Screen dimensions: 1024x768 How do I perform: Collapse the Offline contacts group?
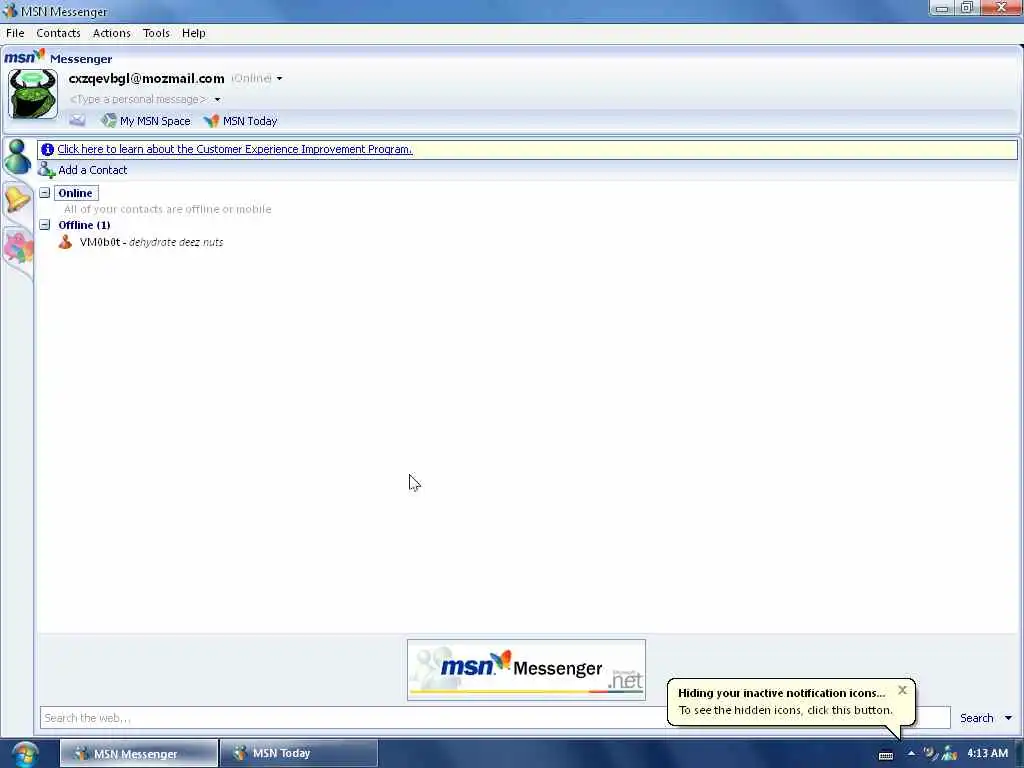[x=44, y=225]
